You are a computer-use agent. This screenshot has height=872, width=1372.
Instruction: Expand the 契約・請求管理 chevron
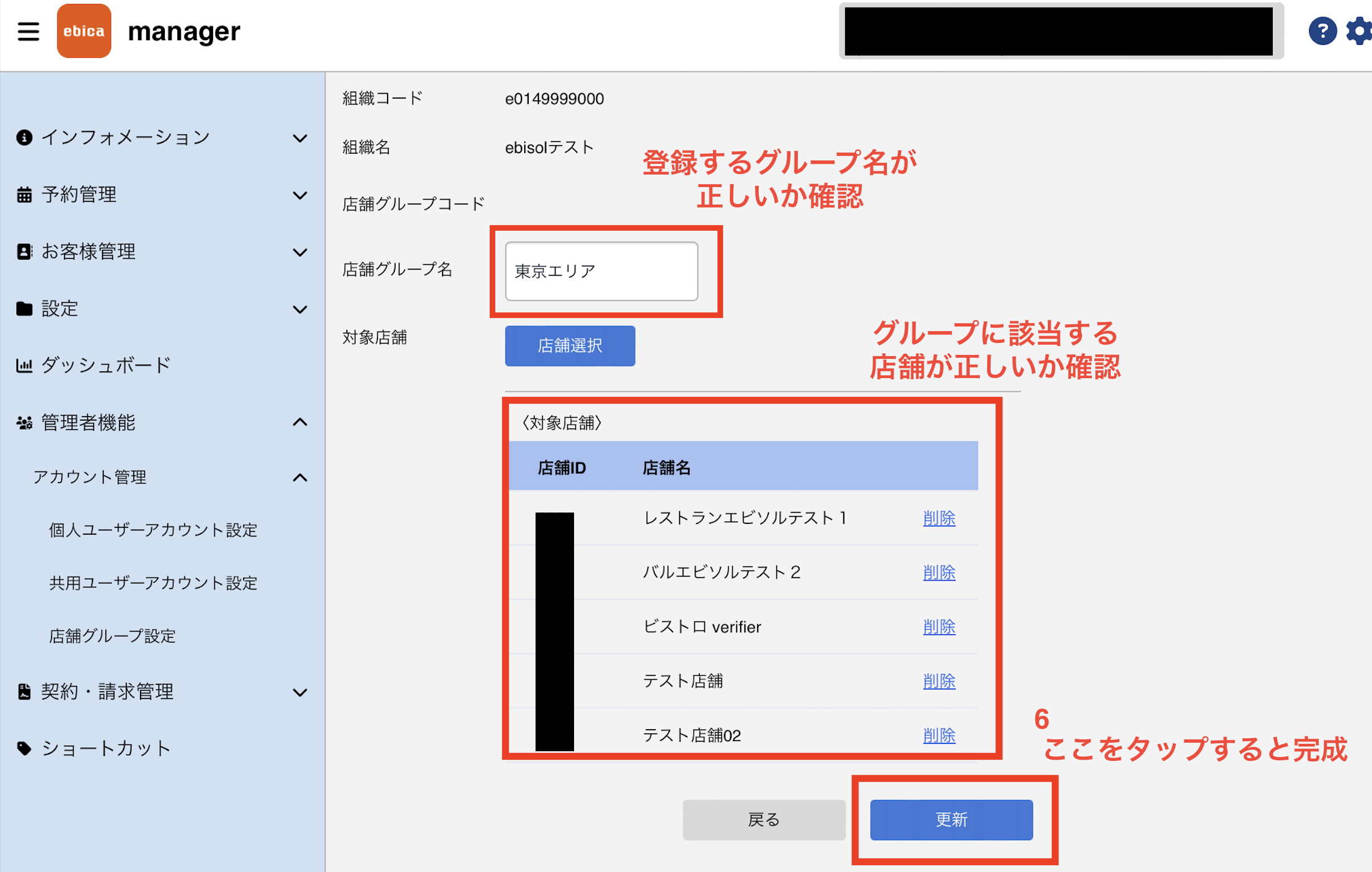pos(300,692)
